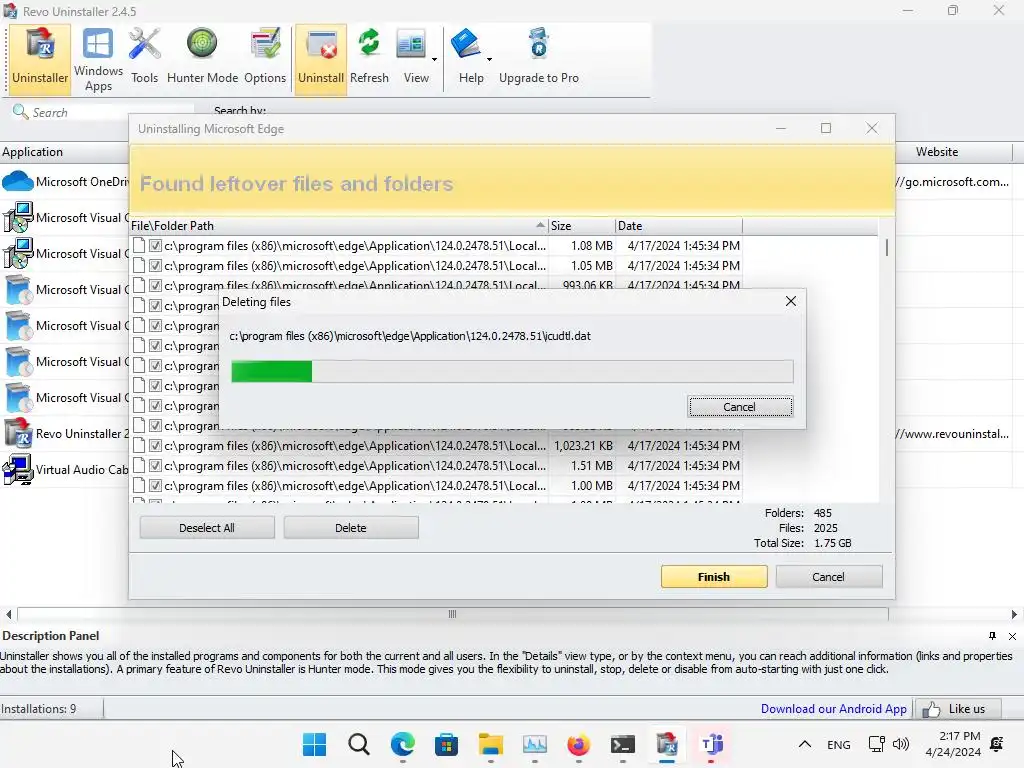Click the Like us thumbs-up button

[x=957, y=709]
